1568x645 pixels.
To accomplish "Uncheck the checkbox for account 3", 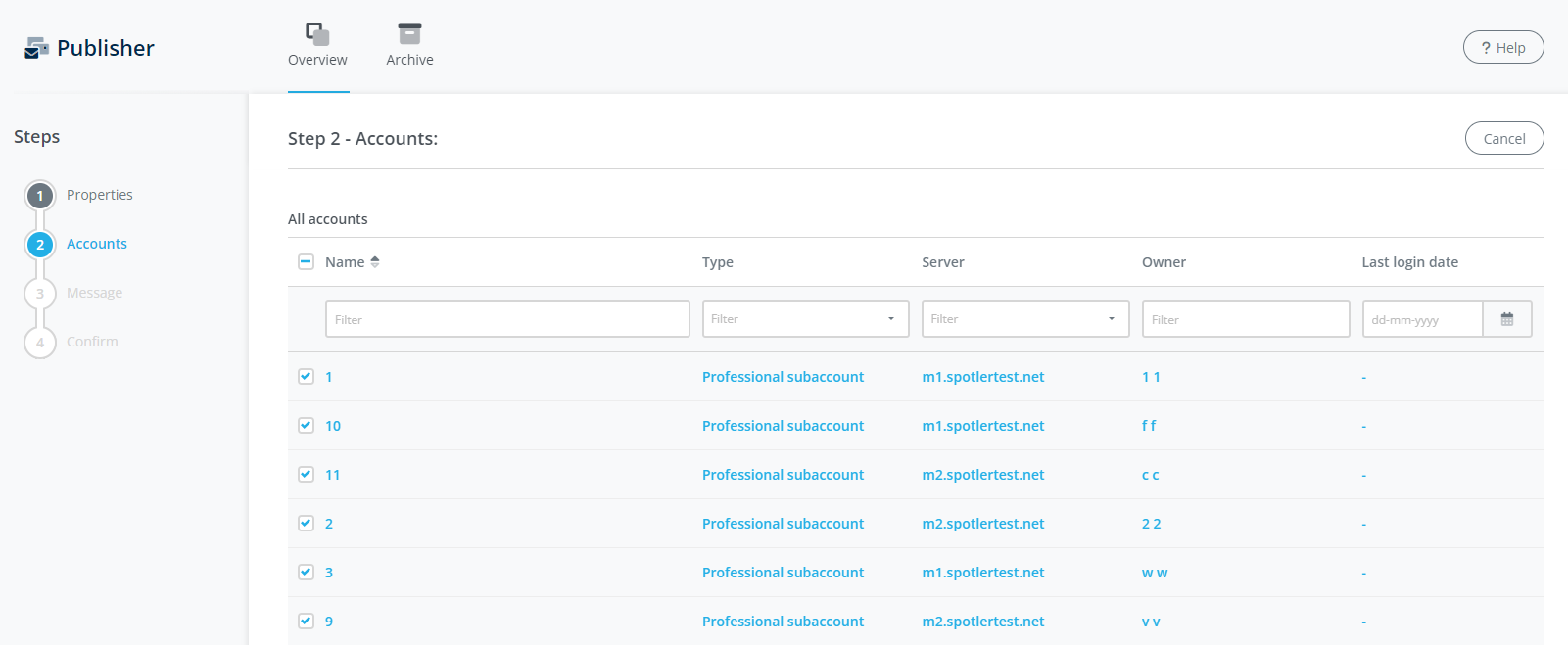I will click(306, 572).
